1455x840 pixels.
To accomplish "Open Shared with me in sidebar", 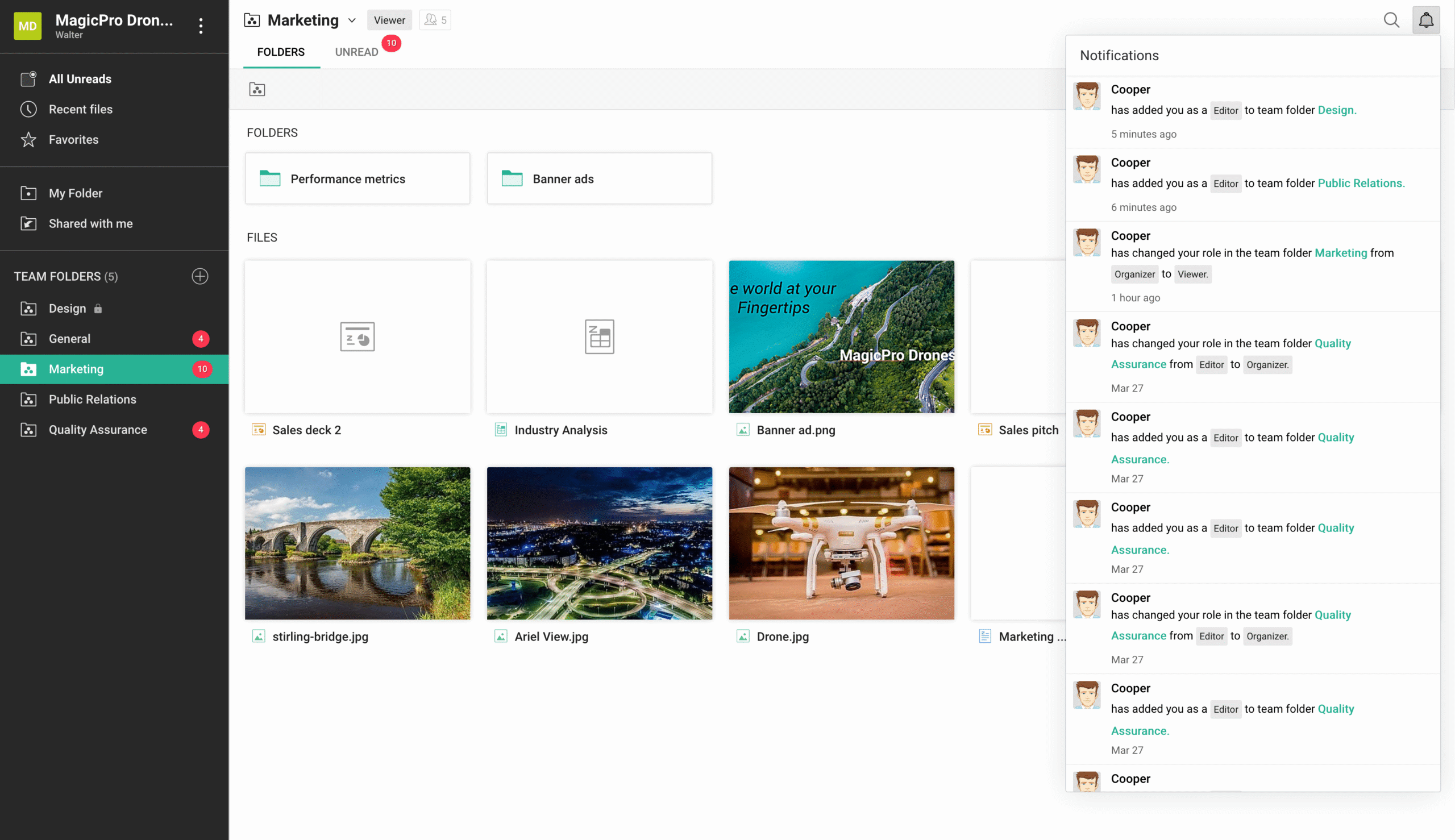I will (x=90, y=223).
